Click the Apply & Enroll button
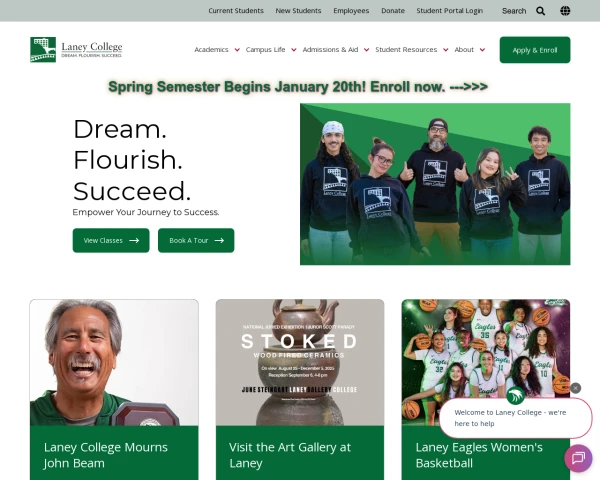This screenshot has width=600, height=480. pos(535,50)
